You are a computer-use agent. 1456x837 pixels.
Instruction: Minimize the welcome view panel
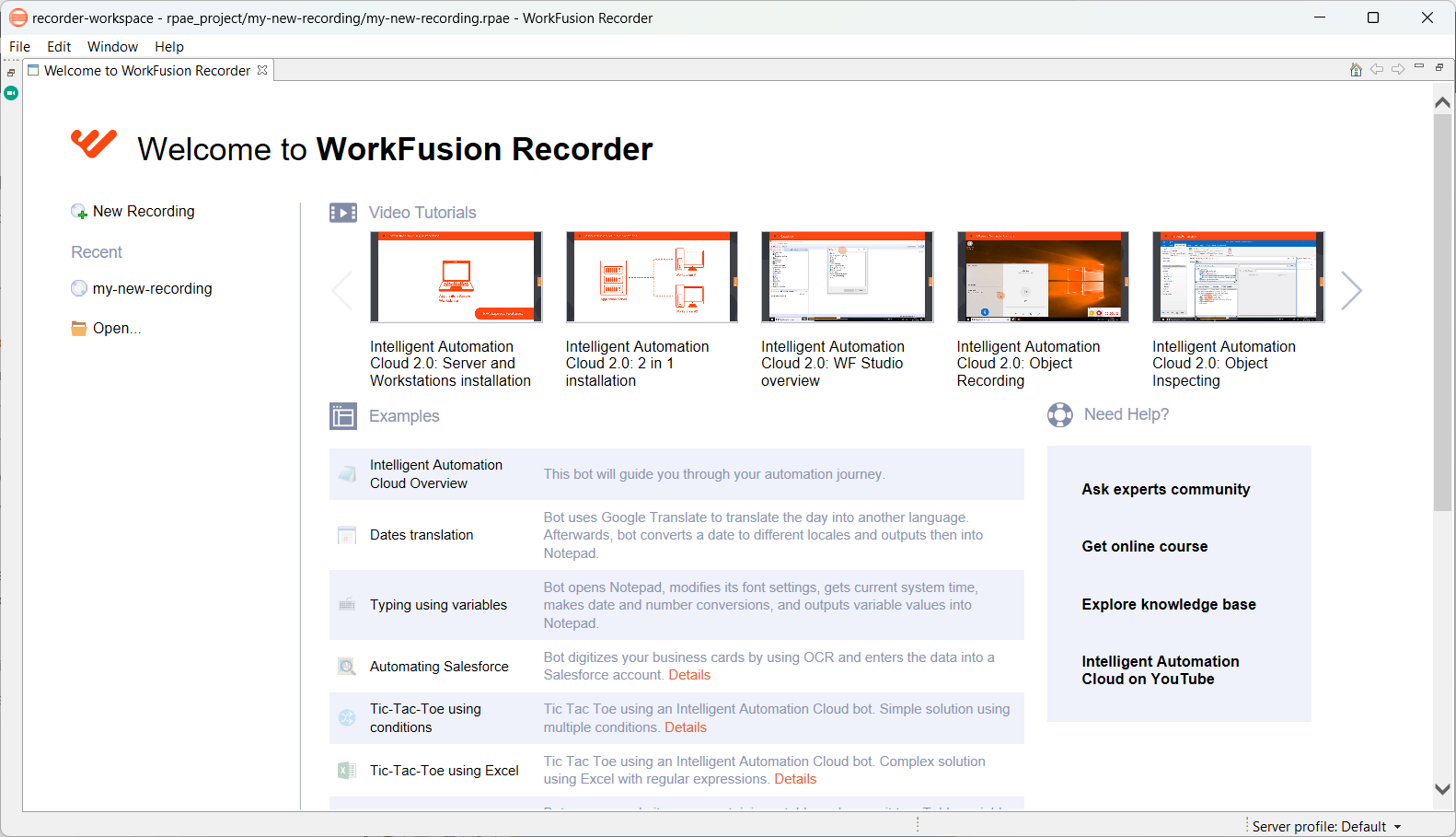(1419, 67)
